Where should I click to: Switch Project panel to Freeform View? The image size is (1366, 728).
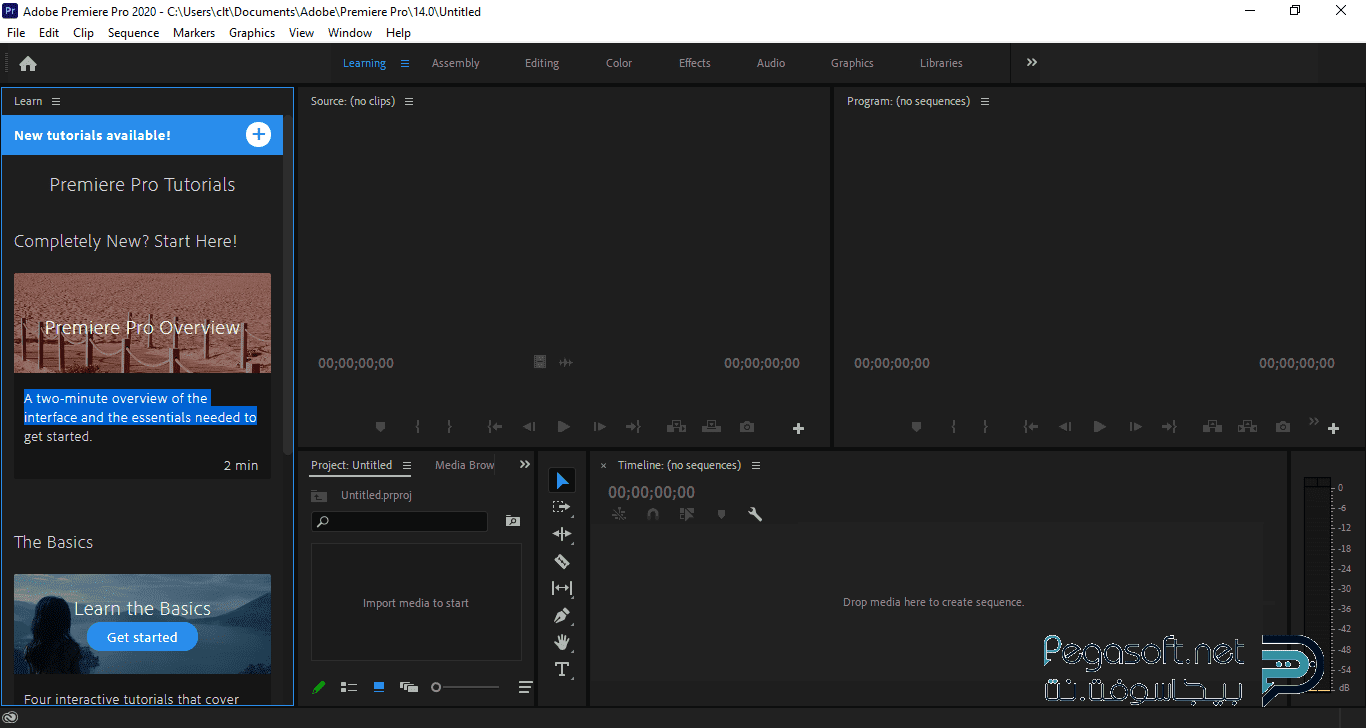tap(408, 687)
